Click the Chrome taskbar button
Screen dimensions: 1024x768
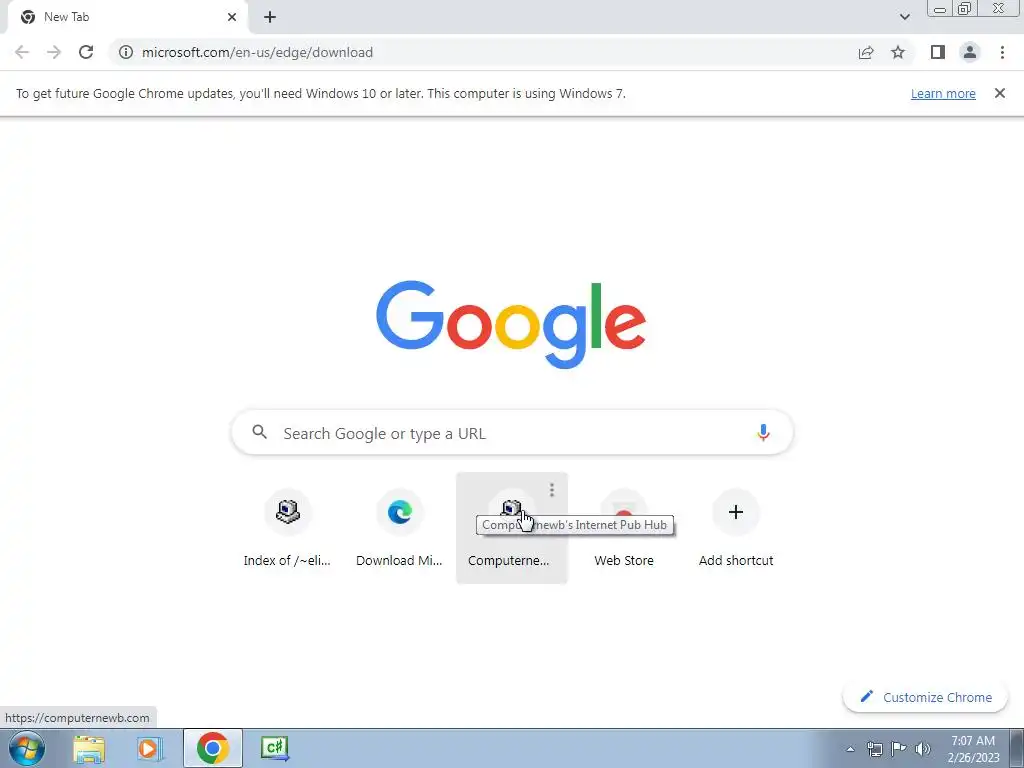(213, 748)
